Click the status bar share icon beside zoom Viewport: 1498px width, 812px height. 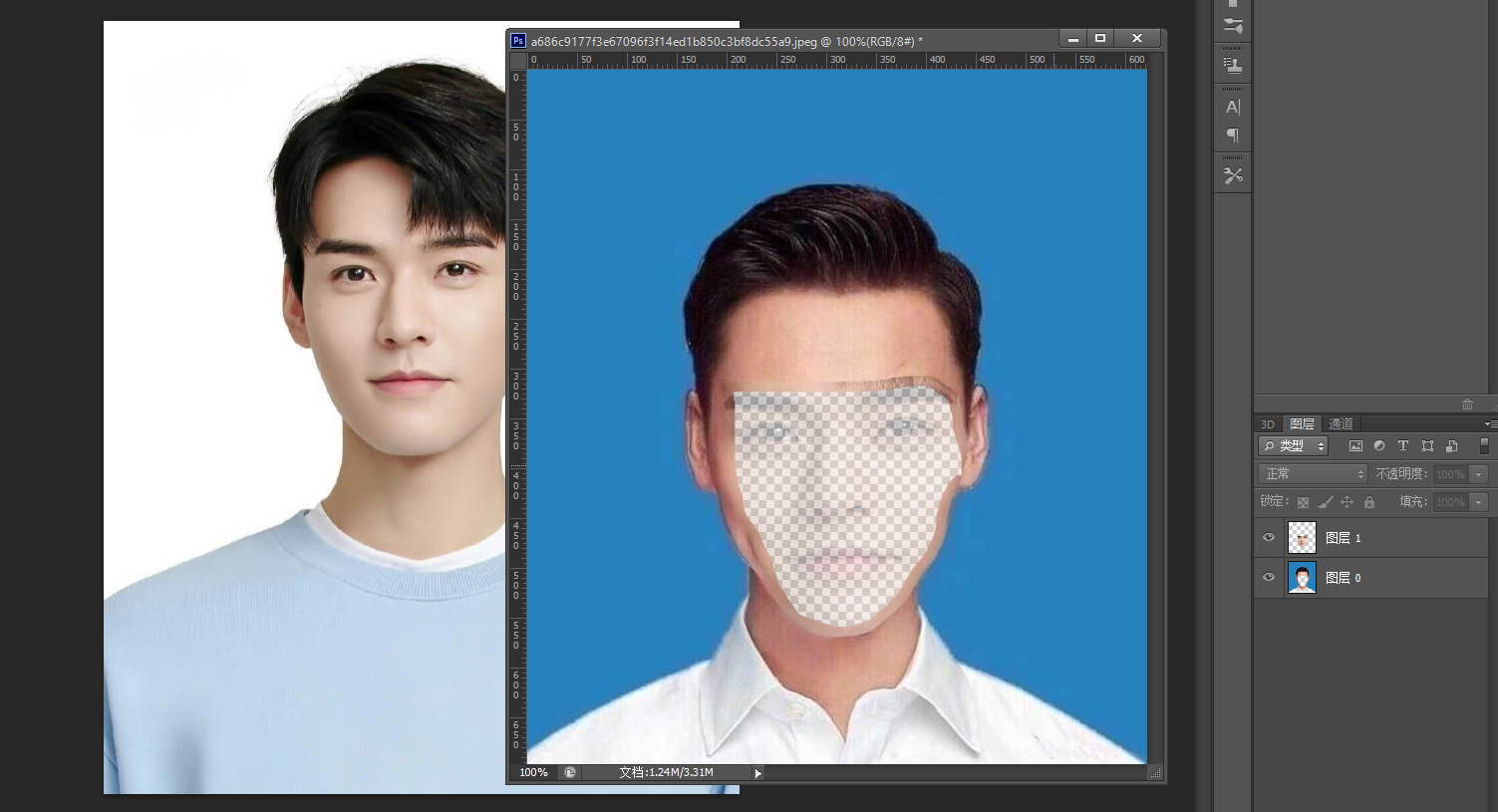570,773
